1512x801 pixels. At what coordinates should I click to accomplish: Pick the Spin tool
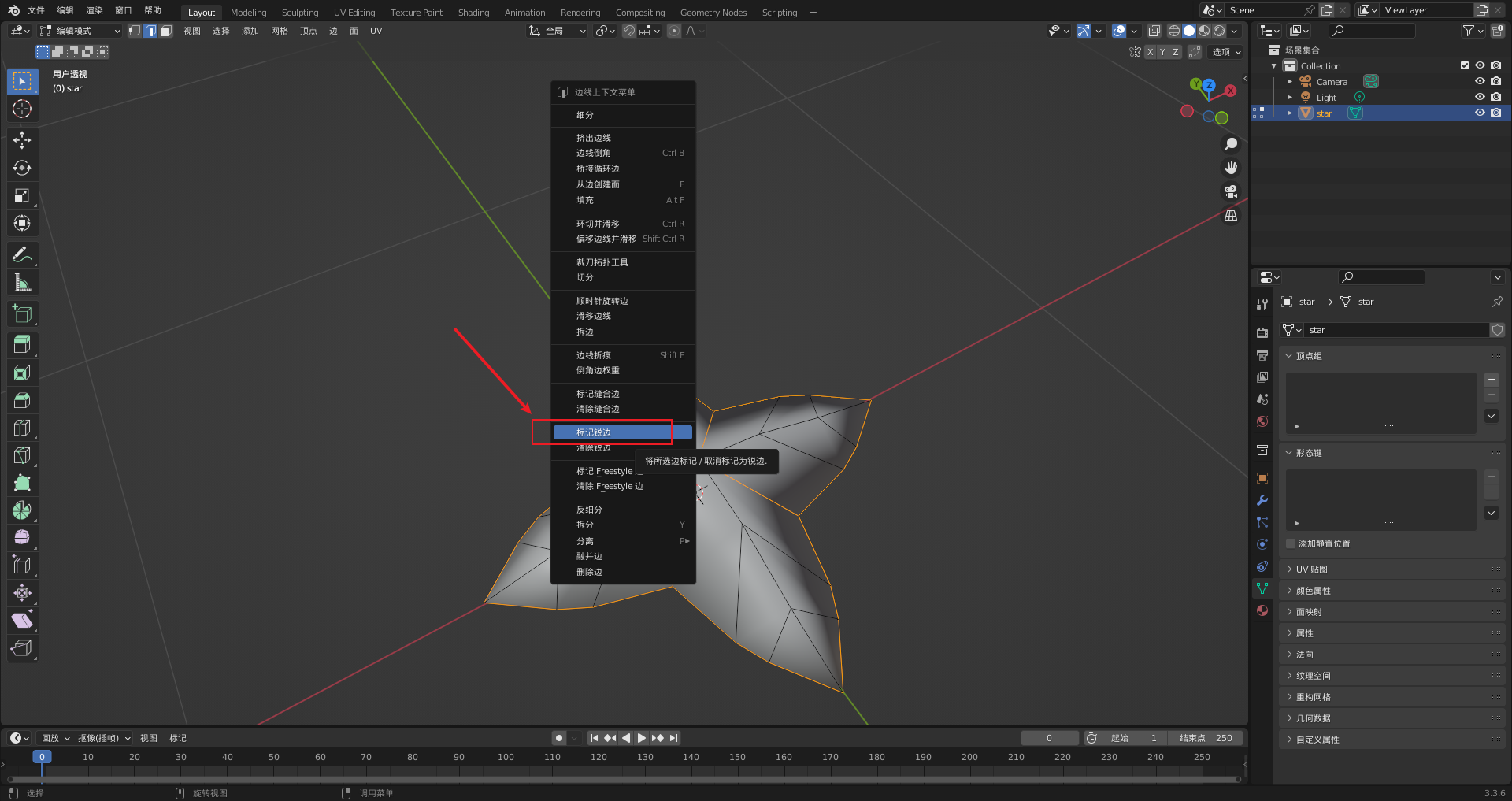coord(22,510)
